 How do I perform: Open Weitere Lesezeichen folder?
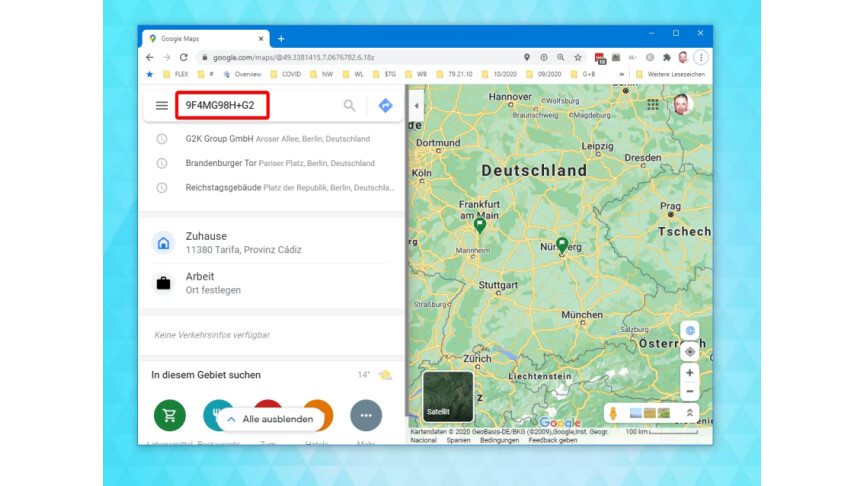[670, 74]
